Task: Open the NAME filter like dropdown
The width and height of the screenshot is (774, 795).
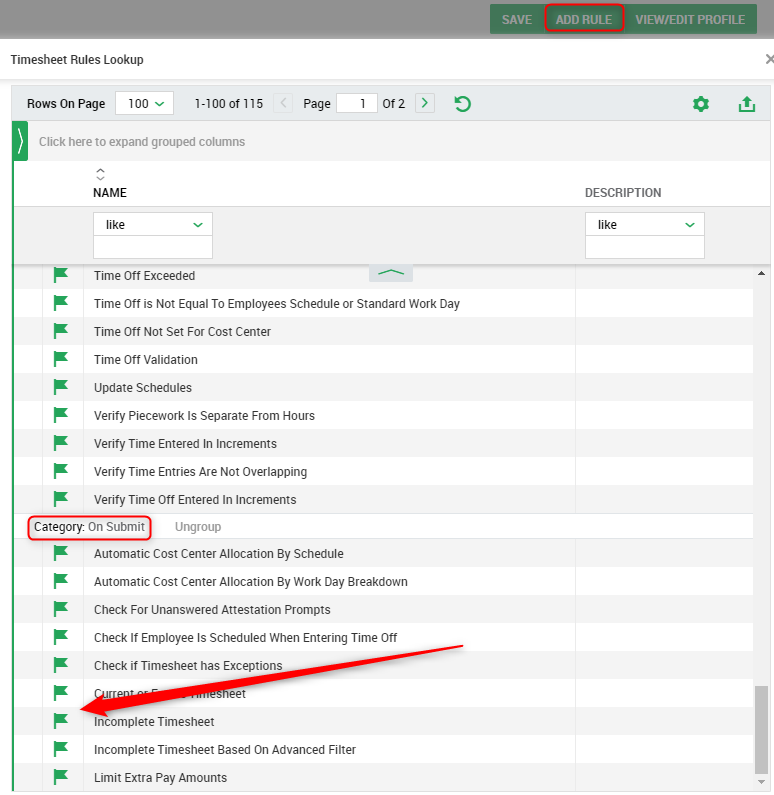Action: coord(153,224)
